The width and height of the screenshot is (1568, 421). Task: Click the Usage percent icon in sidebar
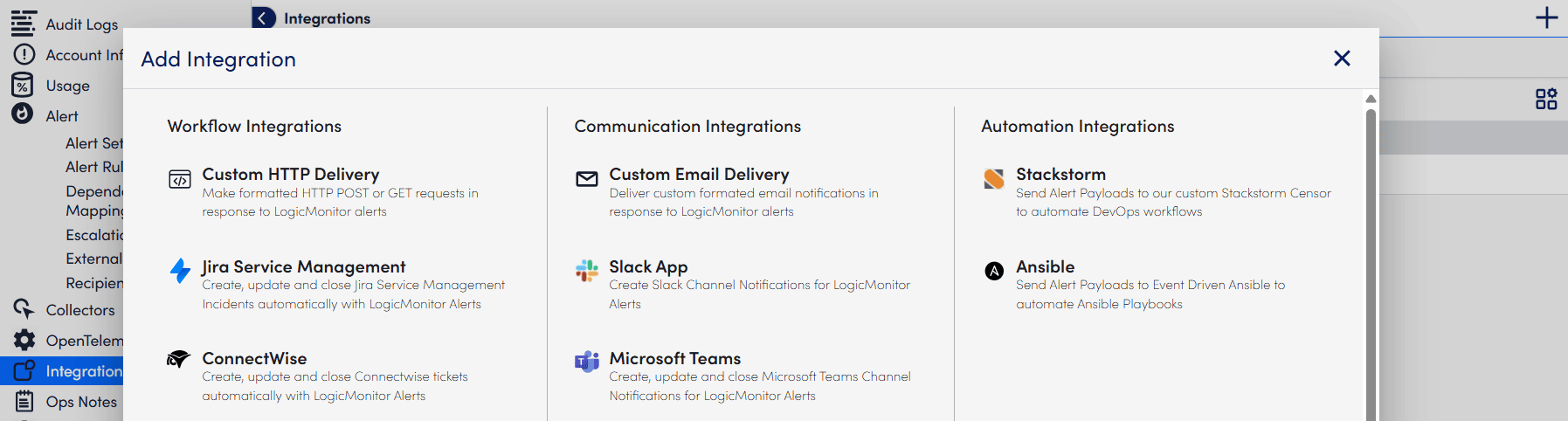point(23,85)
